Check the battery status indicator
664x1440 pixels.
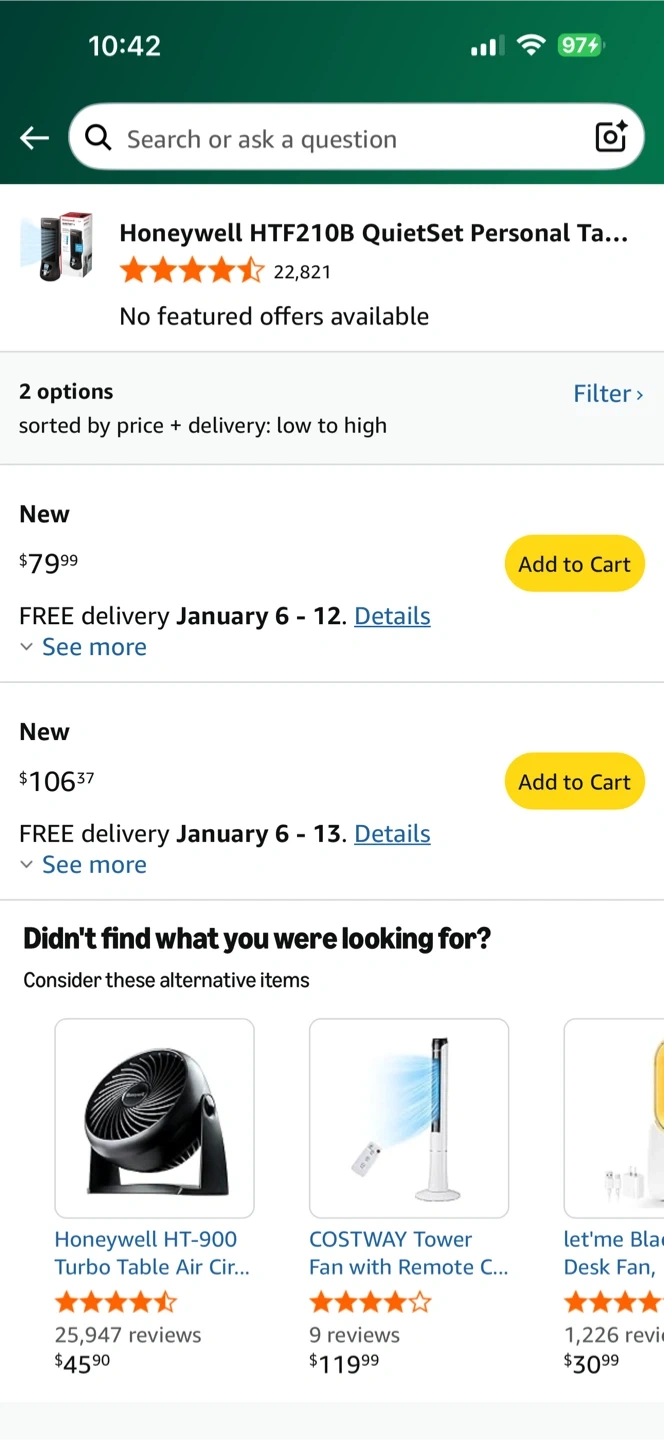(580, 45)
